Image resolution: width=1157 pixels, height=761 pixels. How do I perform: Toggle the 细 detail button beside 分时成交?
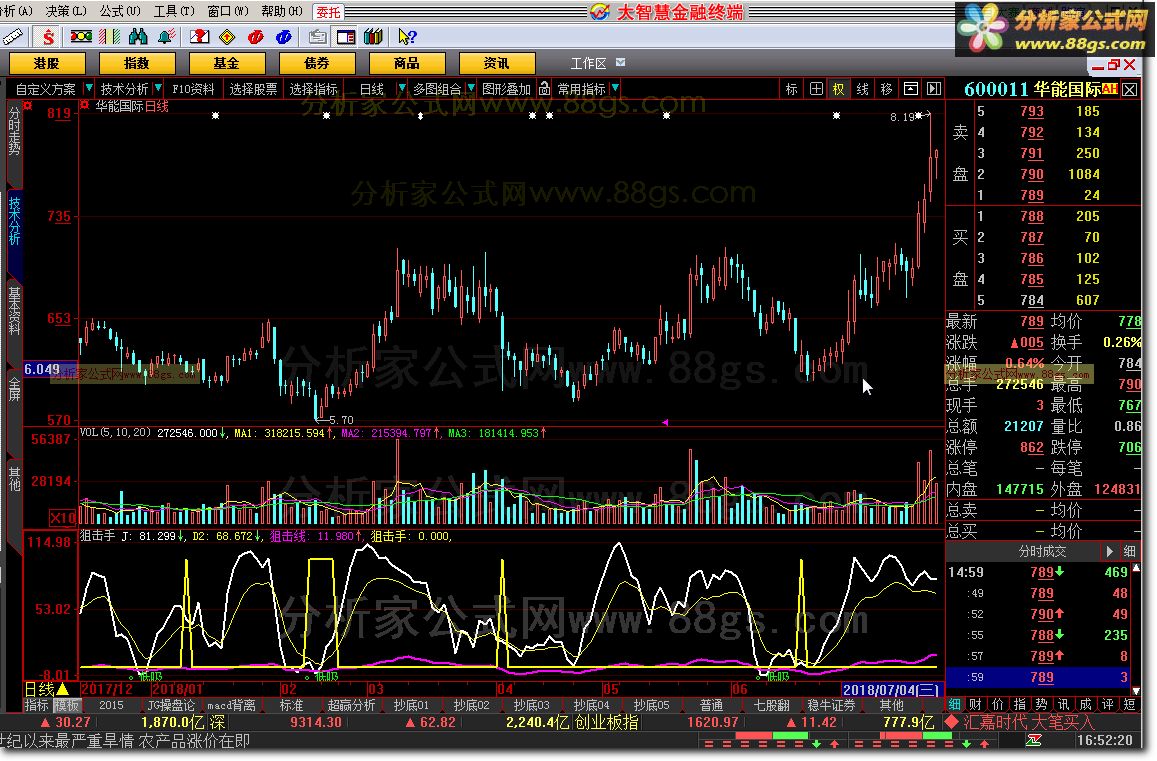coord(1130,551)
